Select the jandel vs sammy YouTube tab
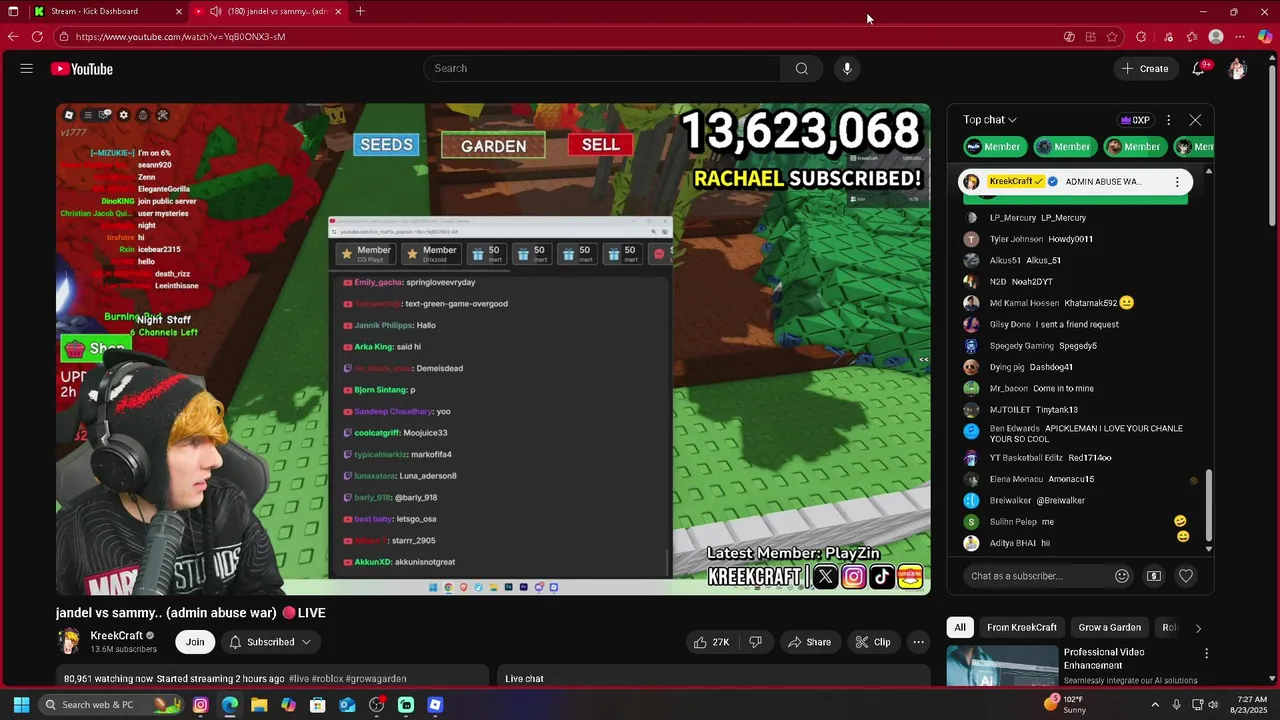This screenshot has height=720, width=1280. pos(270,11)
